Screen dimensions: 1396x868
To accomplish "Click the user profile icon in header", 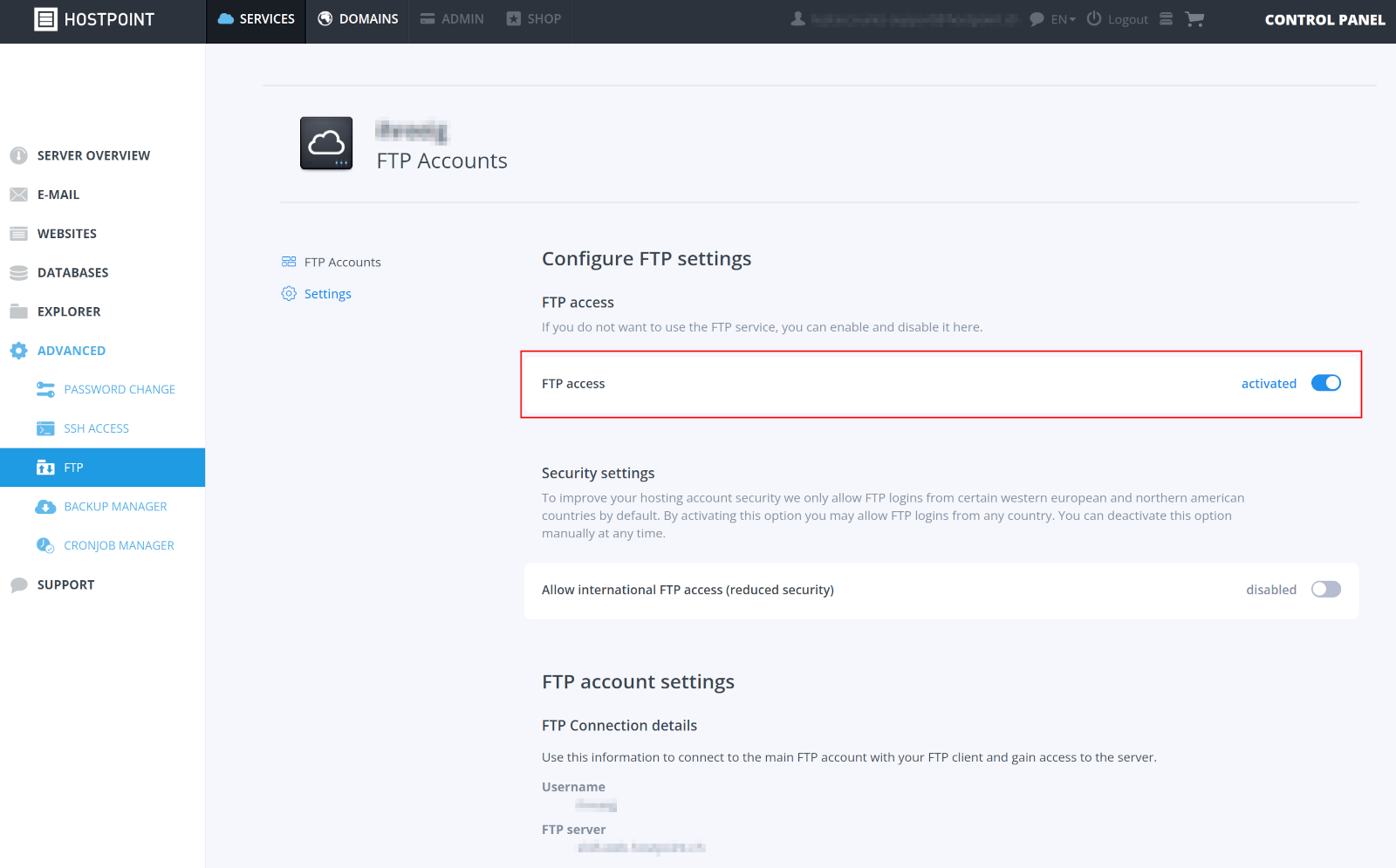I will point(797,18).
